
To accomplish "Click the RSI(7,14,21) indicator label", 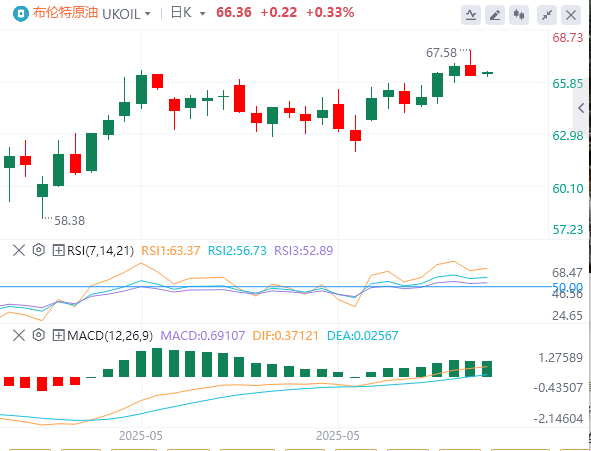I will [100, 251].
